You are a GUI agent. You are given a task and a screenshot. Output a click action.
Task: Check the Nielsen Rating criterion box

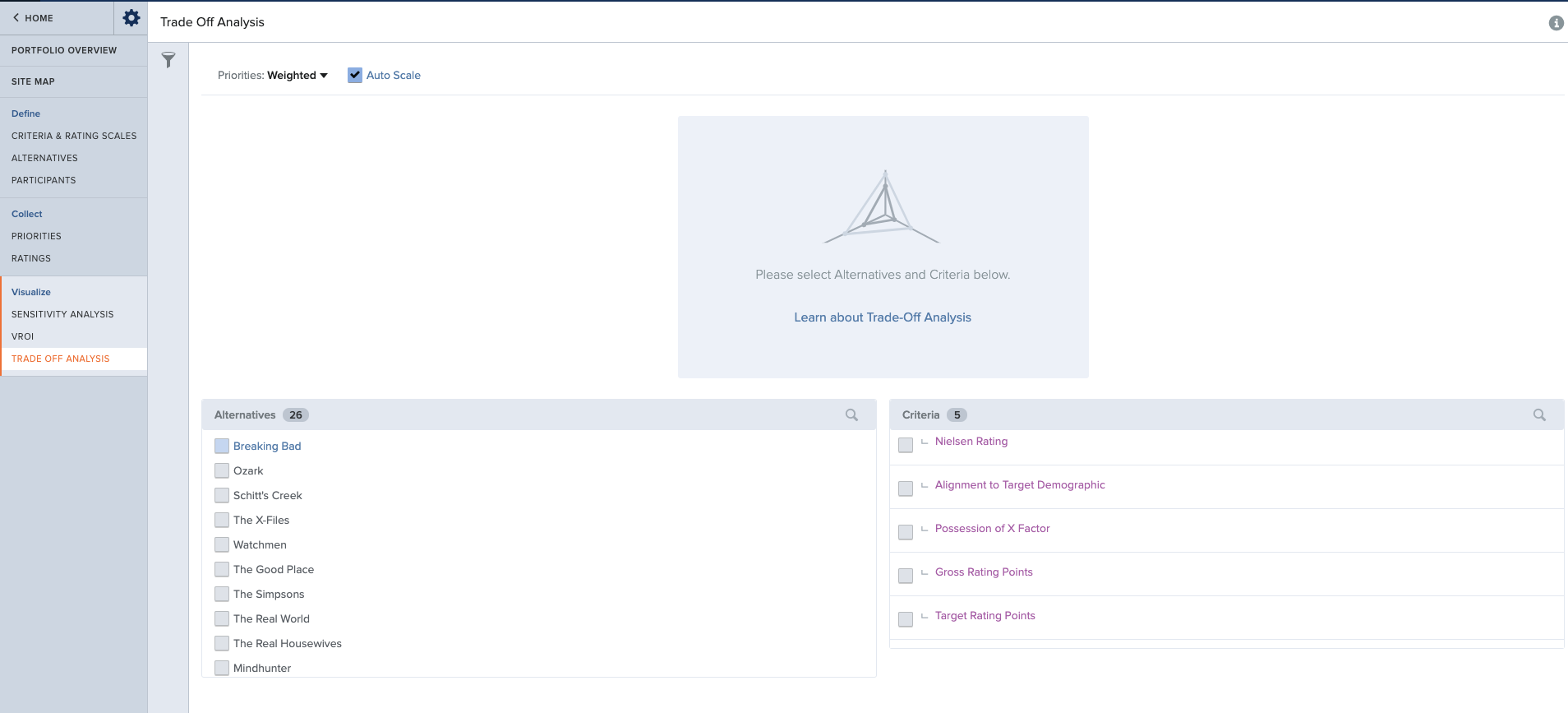(x=906, y=445)
